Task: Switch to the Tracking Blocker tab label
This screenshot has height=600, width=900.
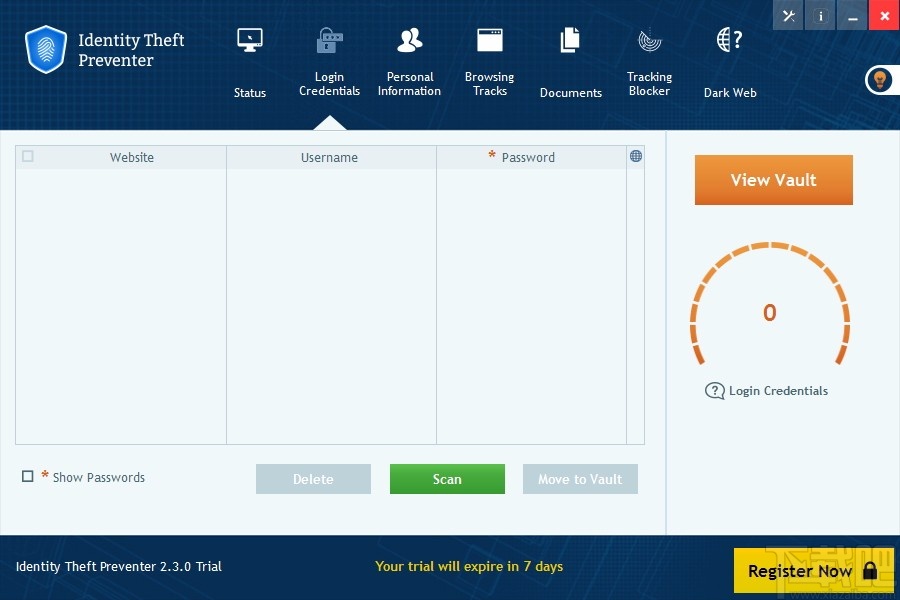Action: coord(650,84)
